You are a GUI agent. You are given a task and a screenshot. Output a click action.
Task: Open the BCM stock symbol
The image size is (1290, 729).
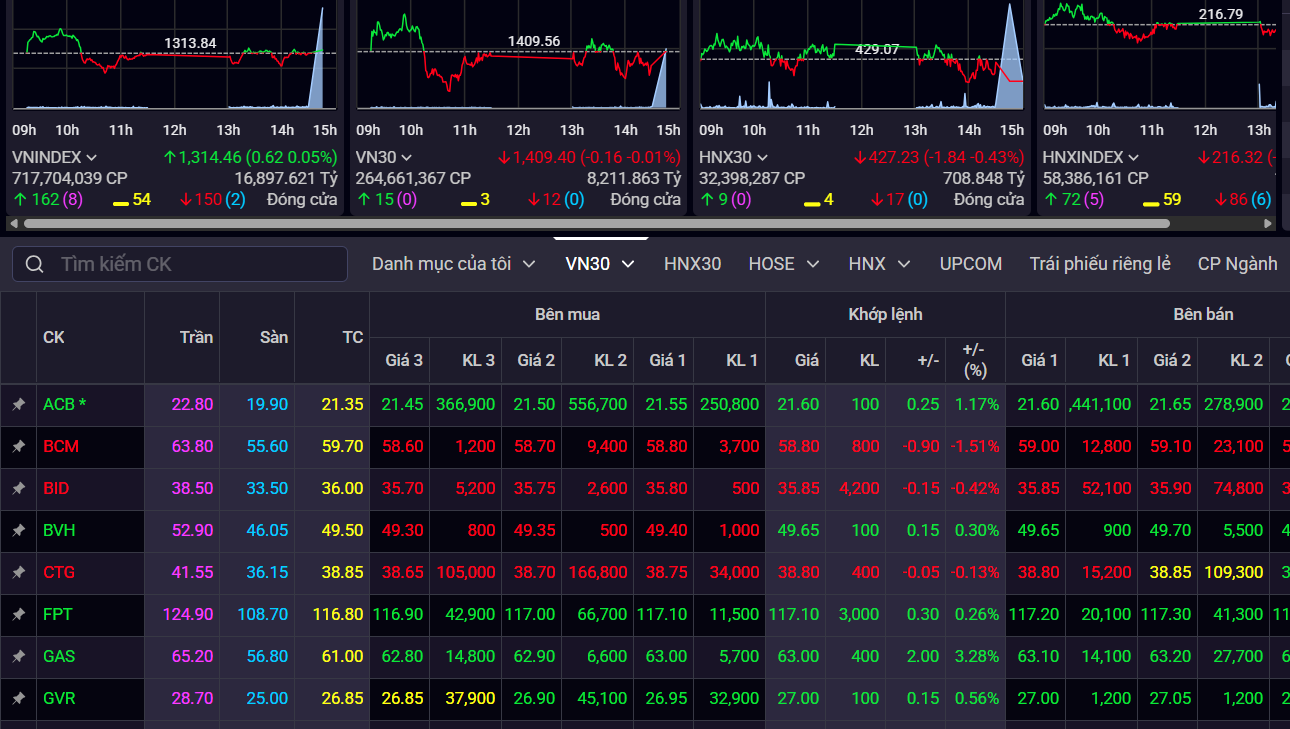pyautogui.click(x=61, y=447)
